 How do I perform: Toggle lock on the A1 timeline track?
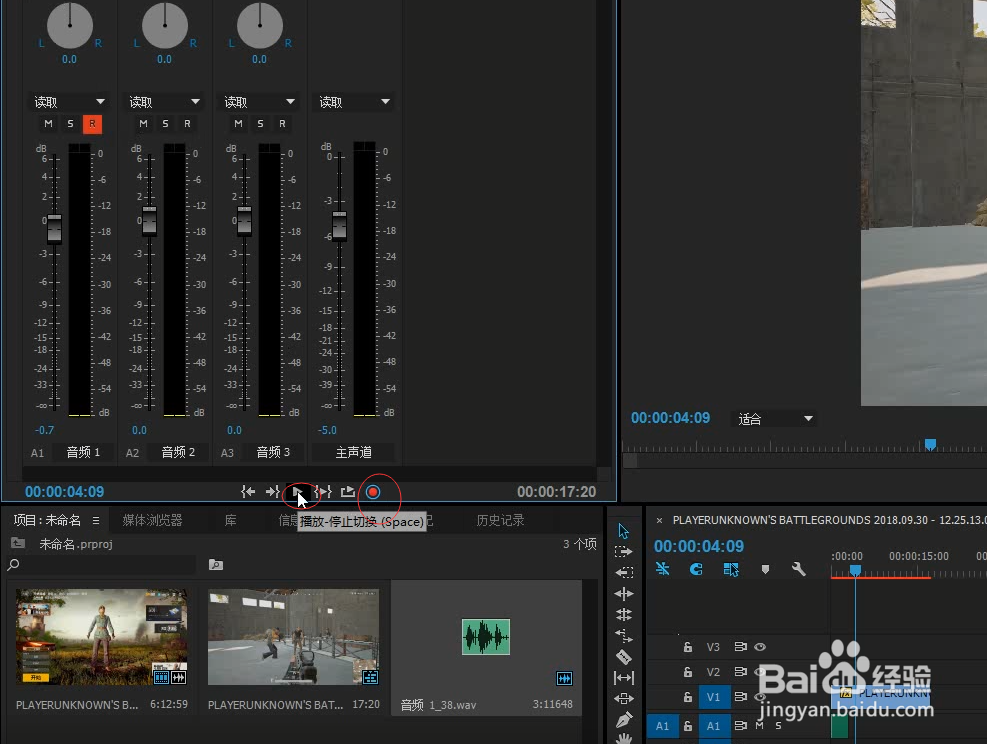point(687,726)
